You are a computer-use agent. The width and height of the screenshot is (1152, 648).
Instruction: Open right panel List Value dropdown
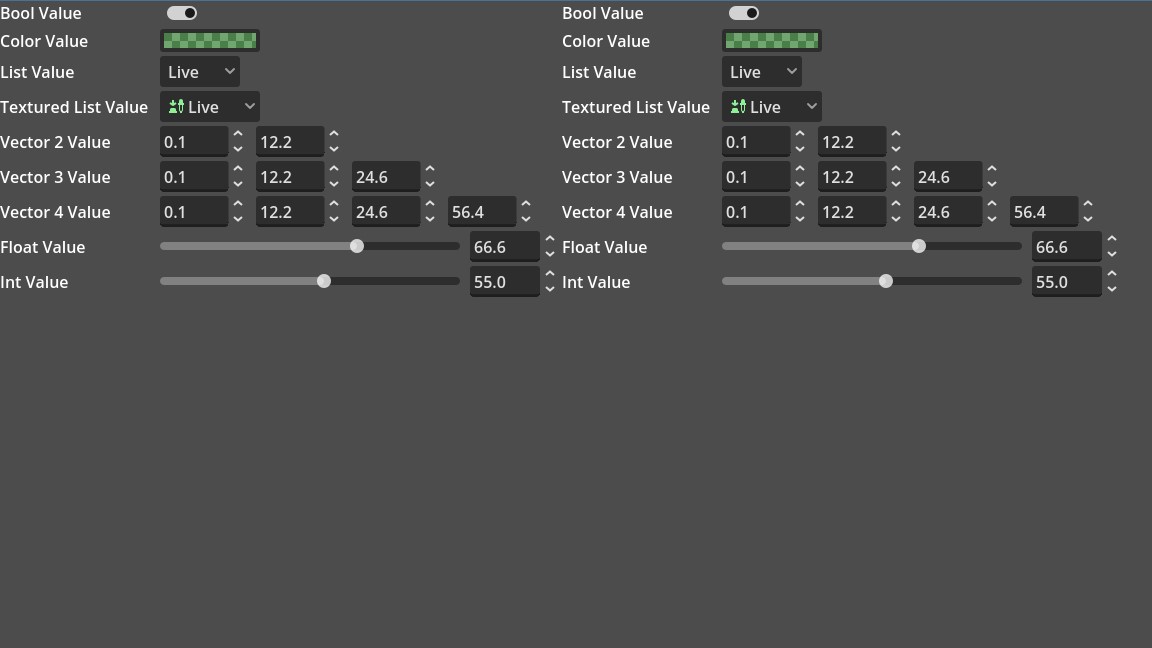point(762,72)
